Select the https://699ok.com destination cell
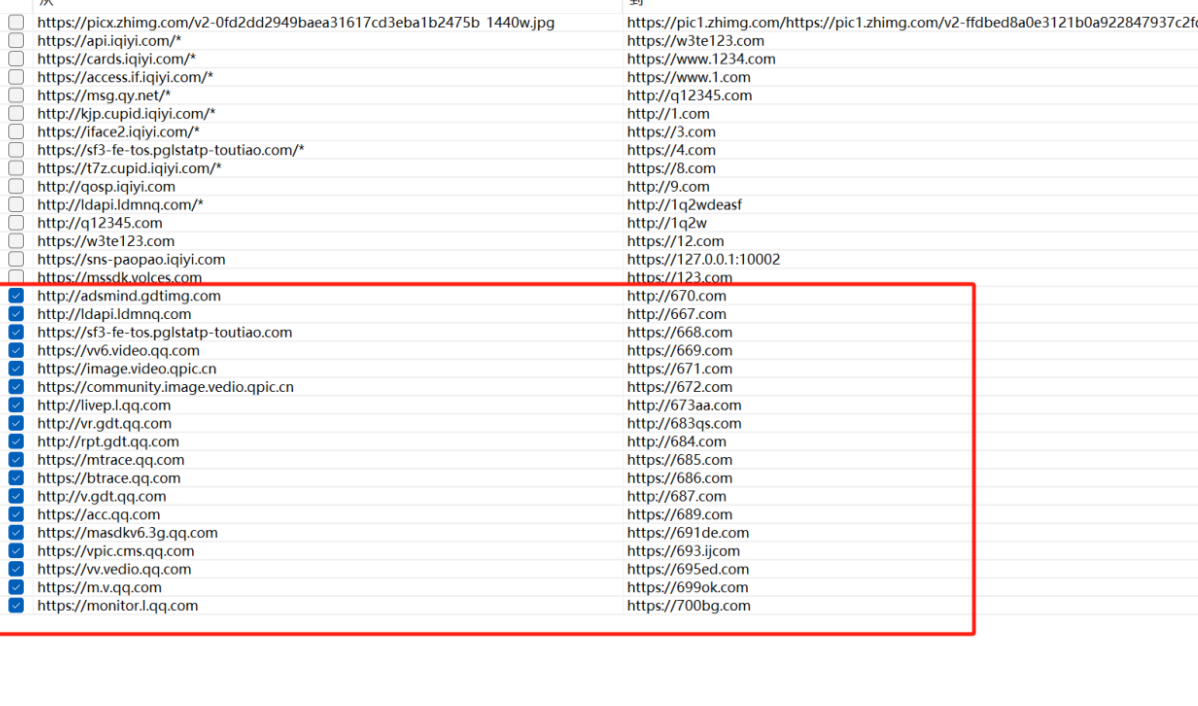 tap(688, 588)
